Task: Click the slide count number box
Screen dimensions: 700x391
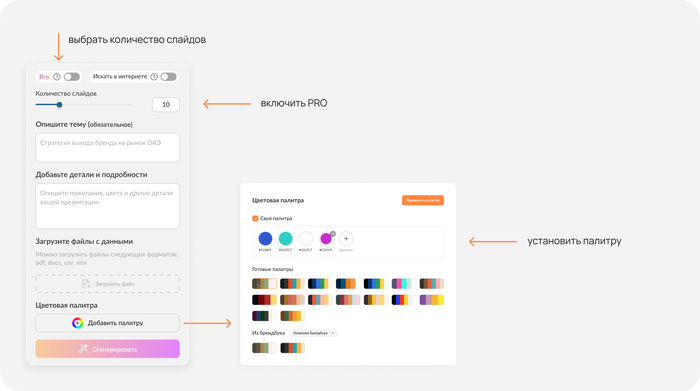Action: pyautogui.click(x=166, y=104)
